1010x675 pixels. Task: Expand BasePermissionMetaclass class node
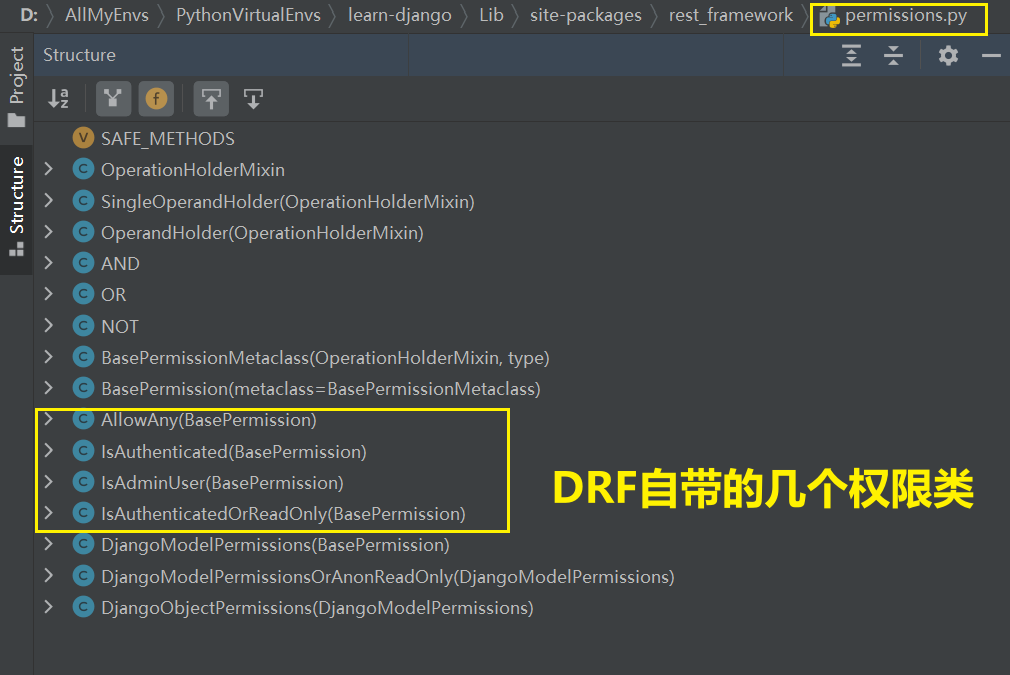(49, 356)
